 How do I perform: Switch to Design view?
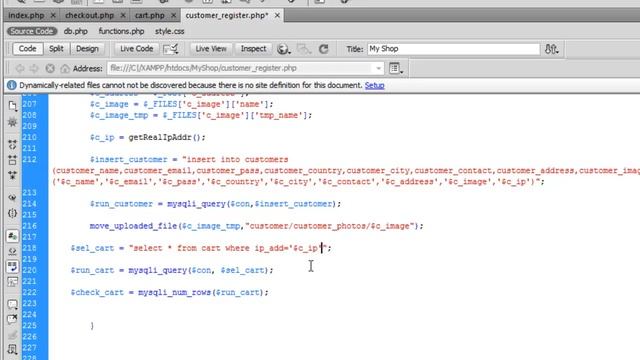[x=87, y=49]
